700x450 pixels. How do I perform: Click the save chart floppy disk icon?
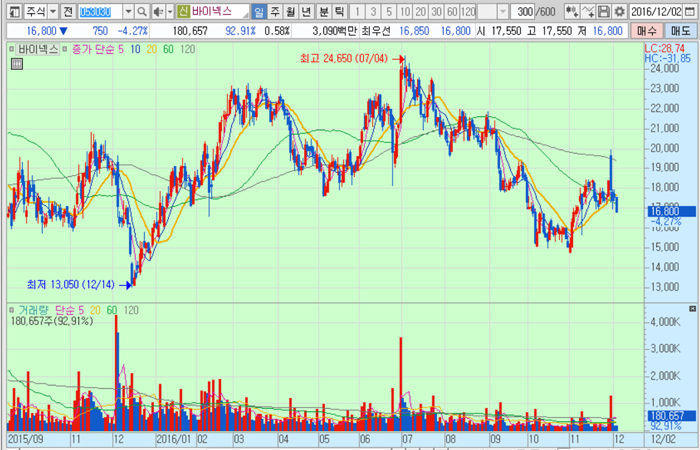click(x=604, y=11)
